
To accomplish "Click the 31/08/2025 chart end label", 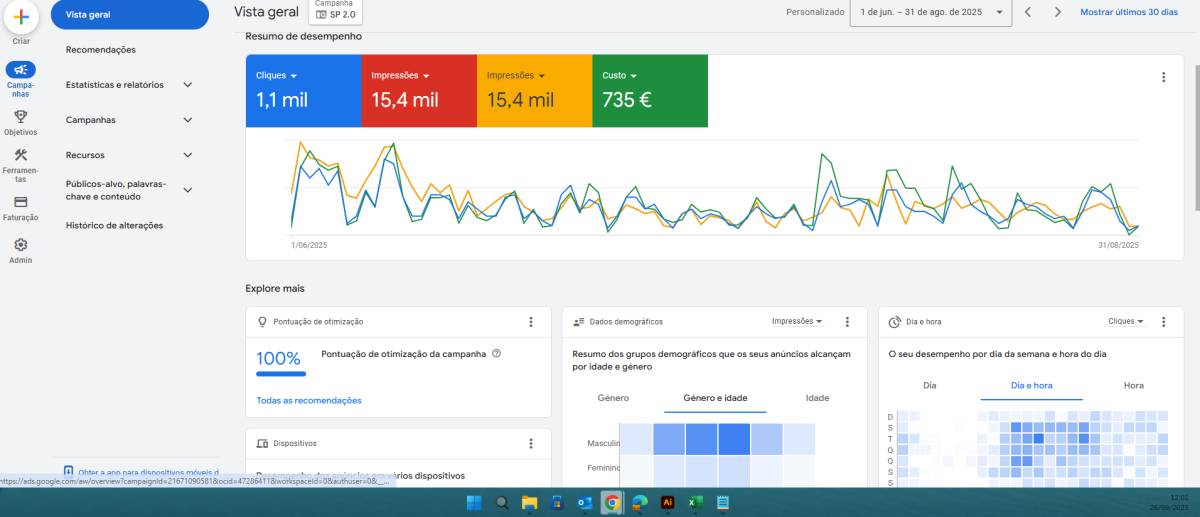I will (1118, 245).
